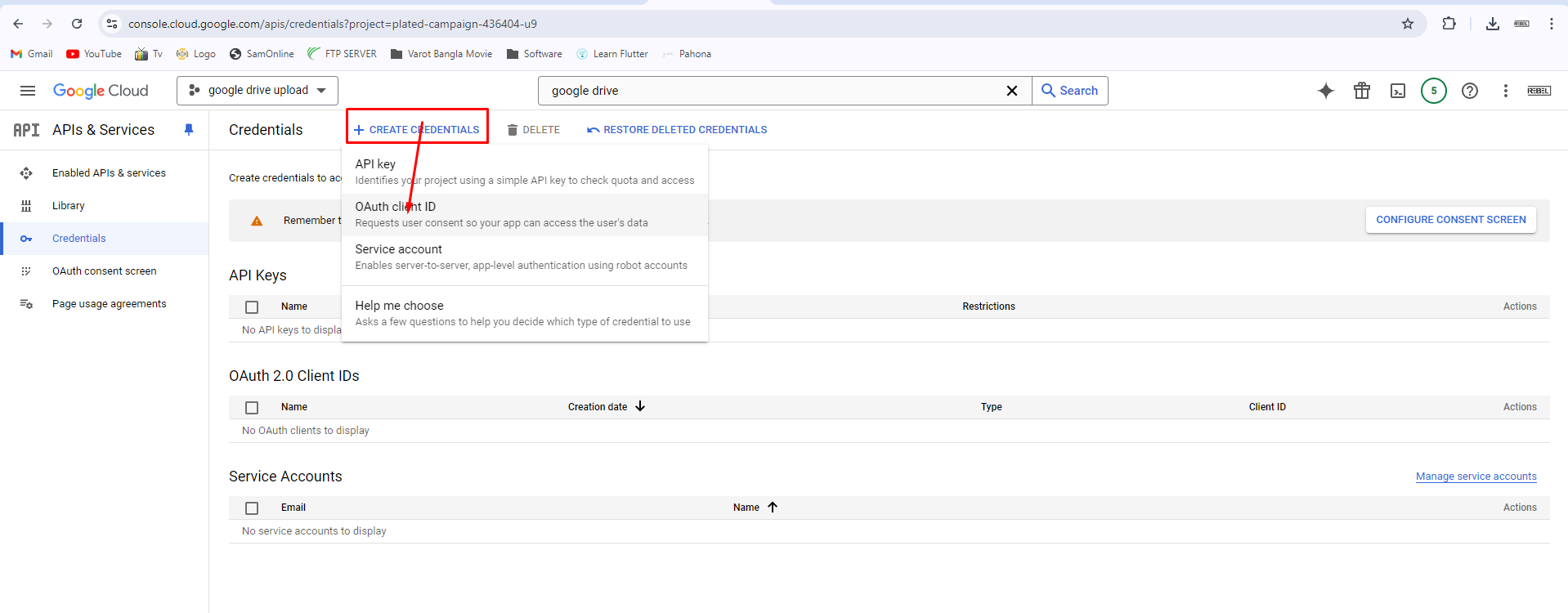Open the console settings three-dot menu
The image size is (1568, 613).
(x=1506, y=91)
